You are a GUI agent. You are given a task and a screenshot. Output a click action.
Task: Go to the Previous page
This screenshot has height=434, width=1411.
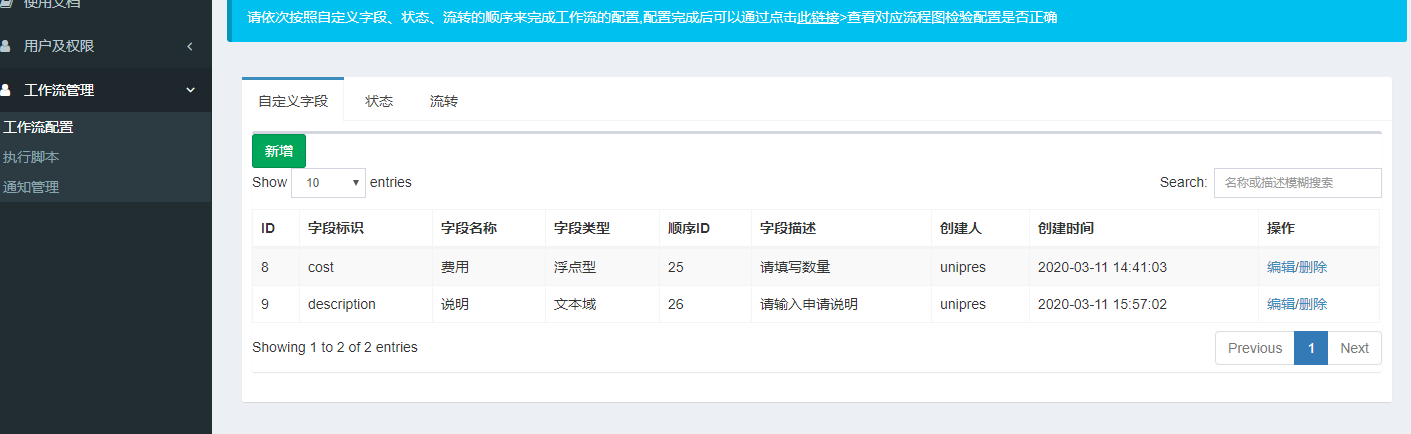1255,348
